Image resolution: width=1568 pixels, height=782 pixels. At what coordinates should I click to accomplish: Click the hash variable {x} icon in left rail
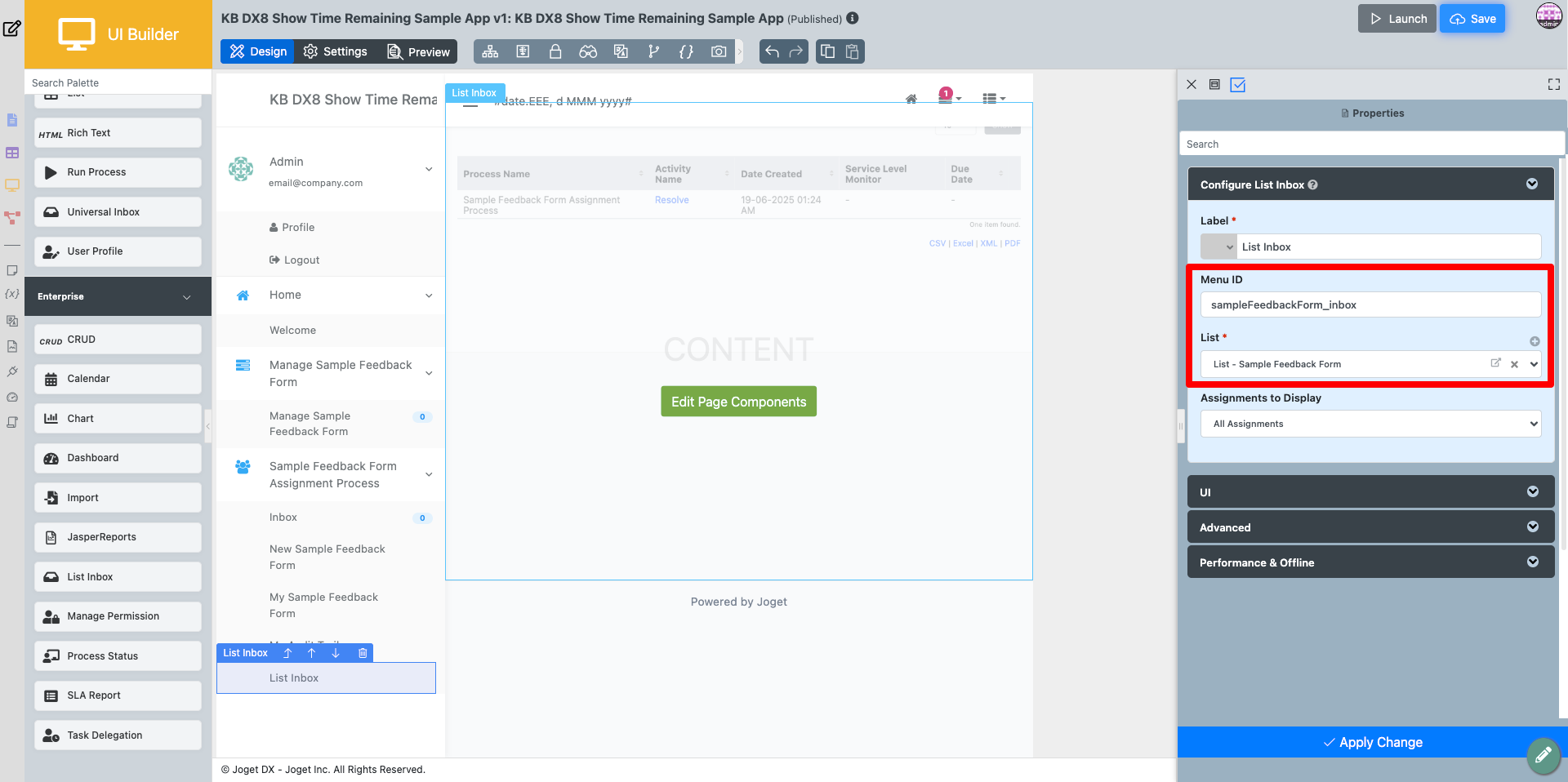(12, 293)
